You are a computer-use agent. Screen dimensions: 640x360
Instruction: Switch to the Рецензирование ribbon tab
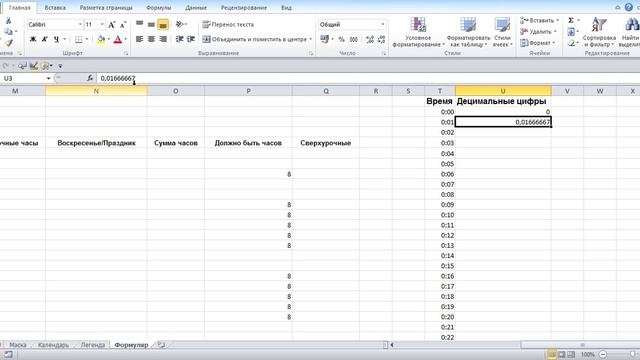coord(244,8)
